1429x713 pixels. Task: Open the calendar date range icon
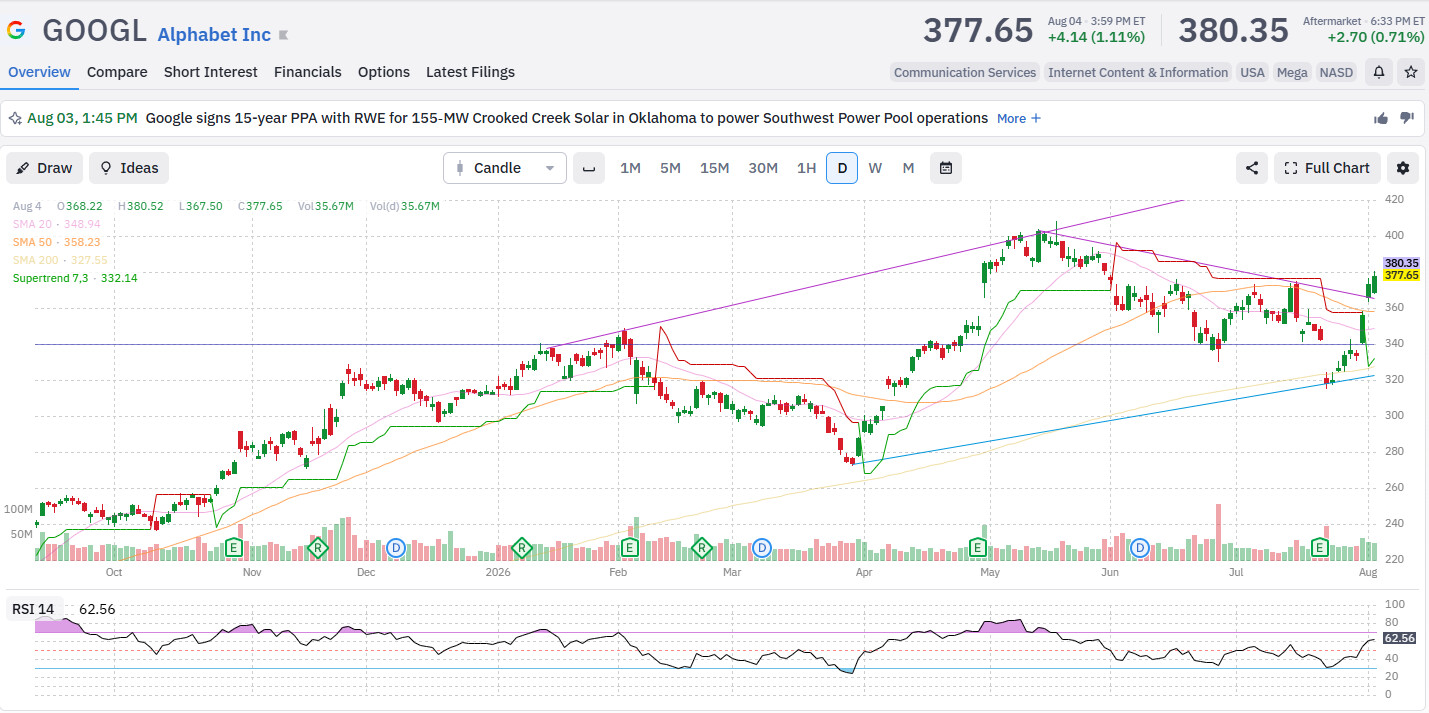(x=946, y=168)
